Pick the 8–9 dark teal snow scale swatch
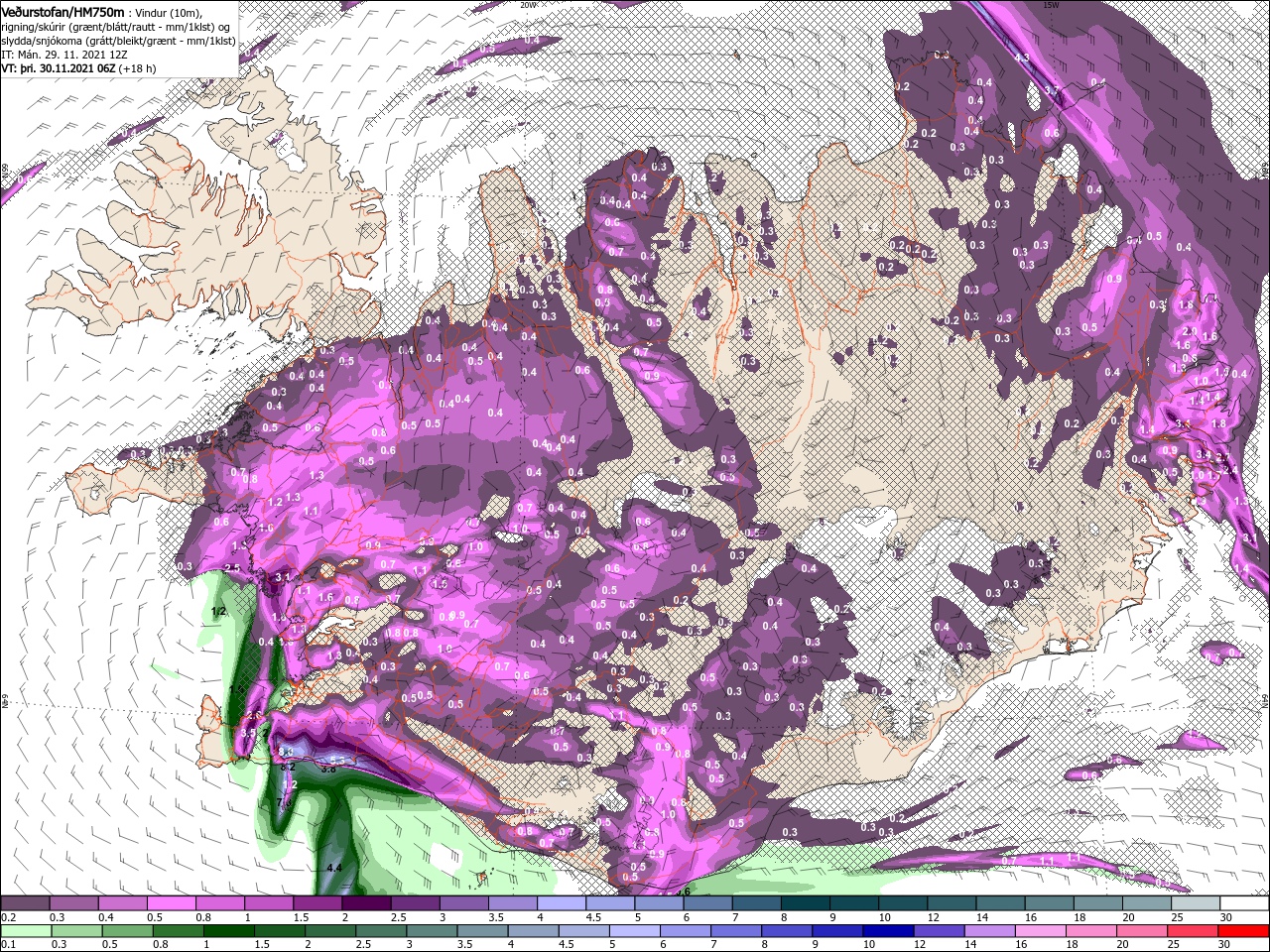The height and width of the screenshot is (952, 1270). (x=806, y=903)
